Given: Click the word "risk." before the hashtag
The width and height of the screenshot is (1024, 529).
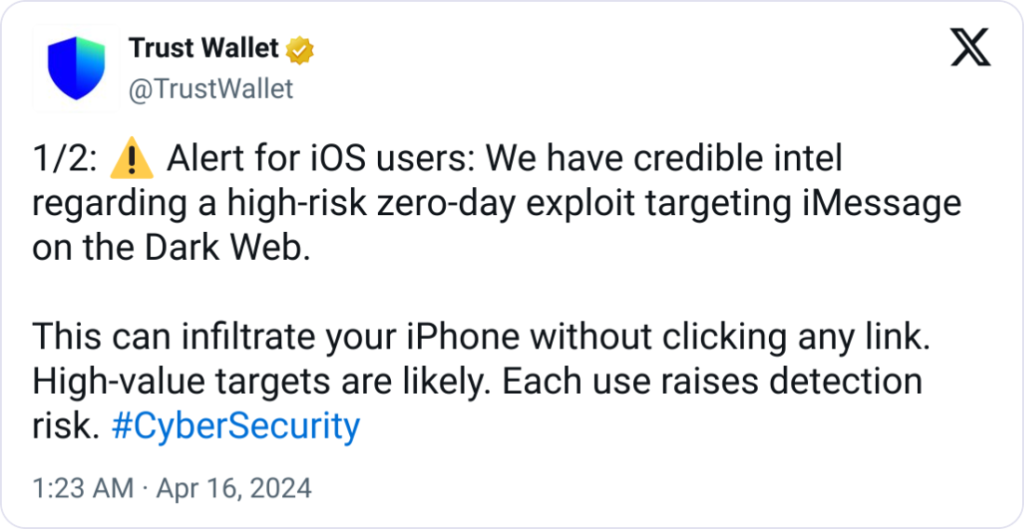Looking at the screenshot, I should [x=65, y=427].
